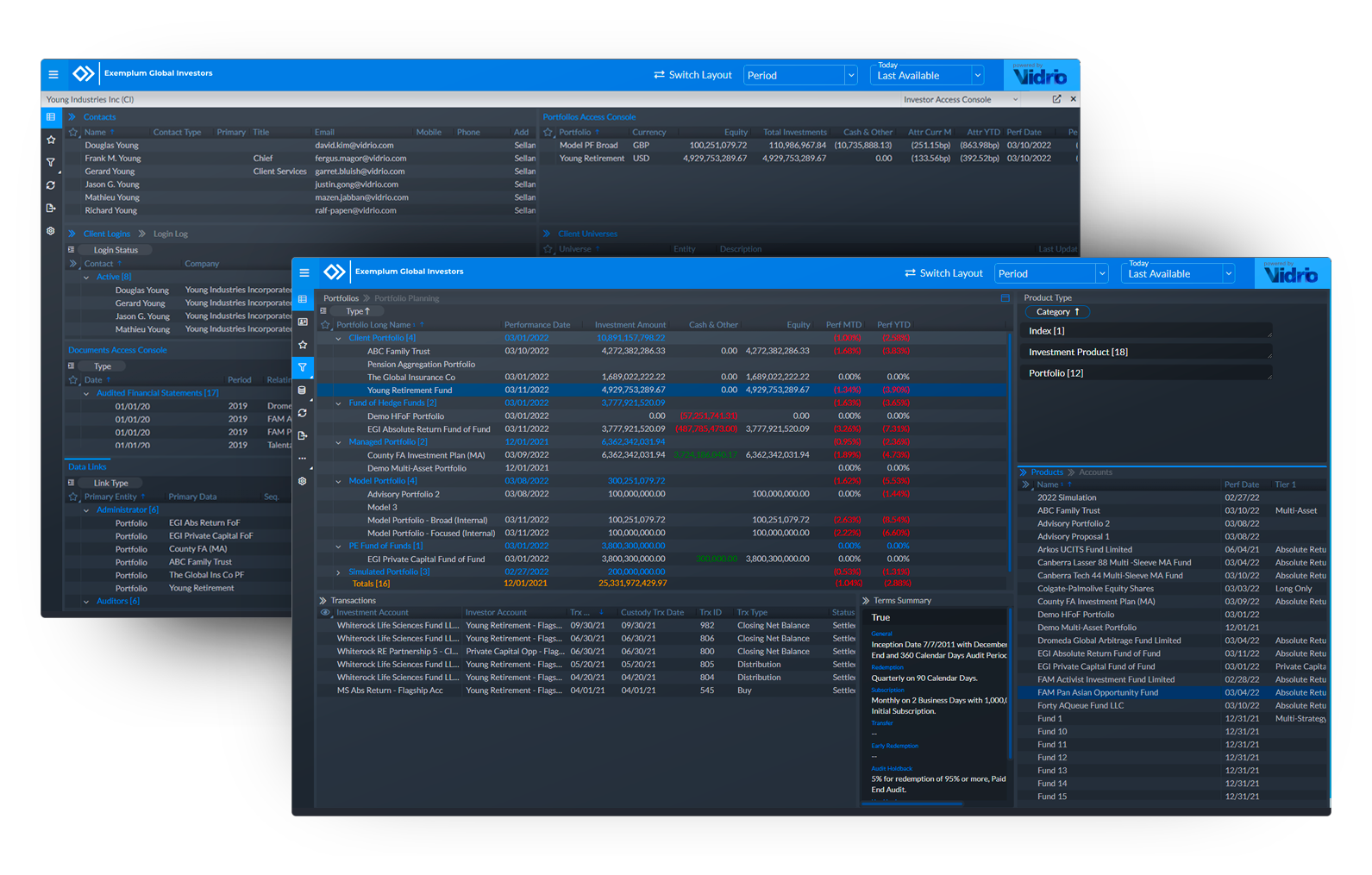Click contact card icon in front sidebar
The width and height of the screenshot is (1372, 875).
[x=303, y=322]
